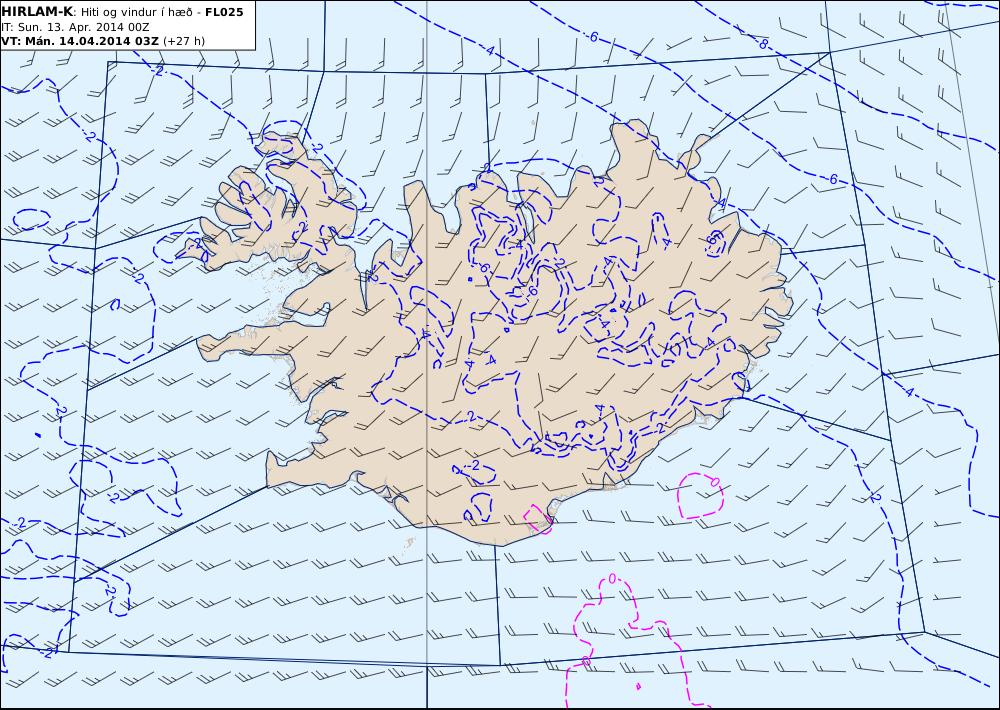Select the "IT: Sun. 13. Apr. 2014 00Z" line
This screenshot has width=1000, height=710.
point(75,27)
